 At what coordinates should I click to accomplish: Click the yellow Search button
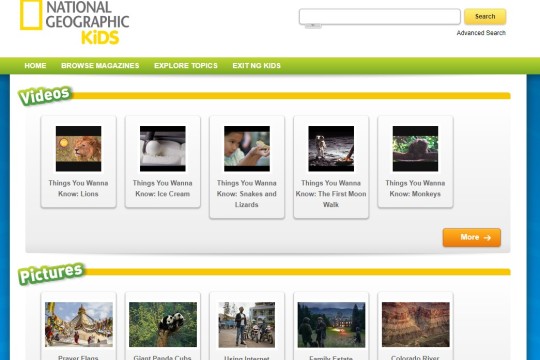click(485, 17)
